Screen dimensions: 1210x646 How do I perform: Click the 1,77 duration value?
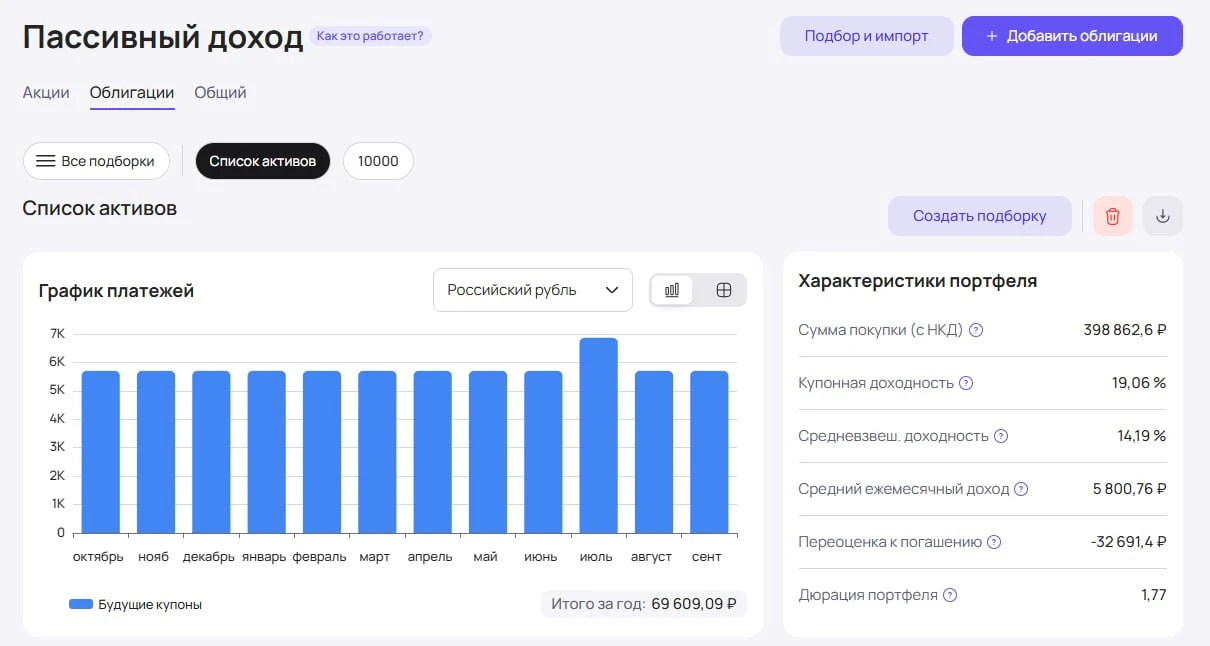[x=1154, y=595]
